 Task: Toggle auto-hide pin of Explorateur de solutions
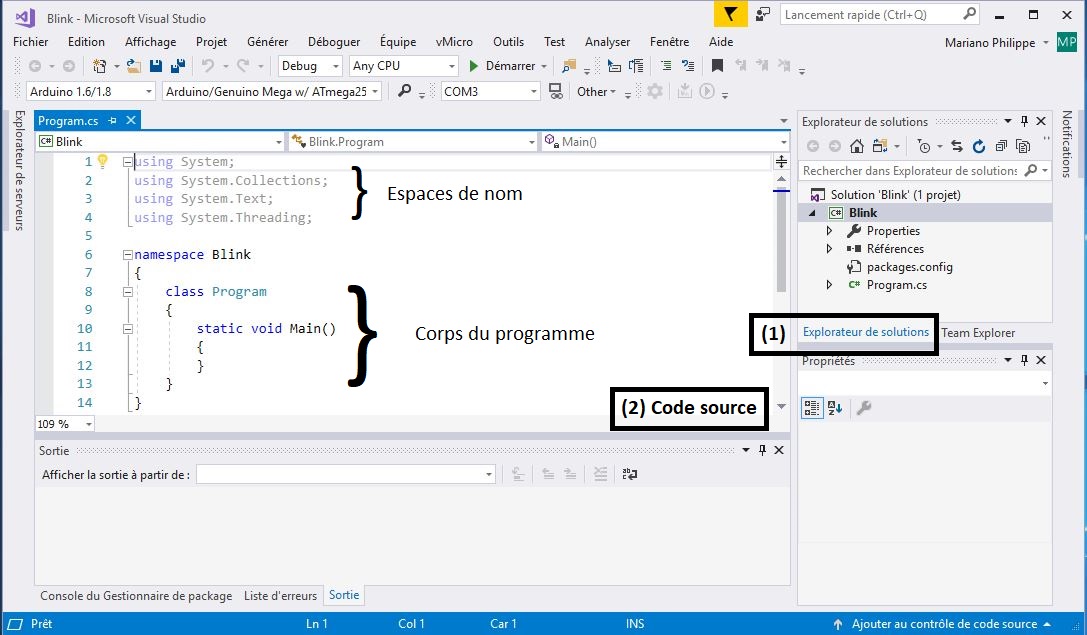pos(1024,121)
